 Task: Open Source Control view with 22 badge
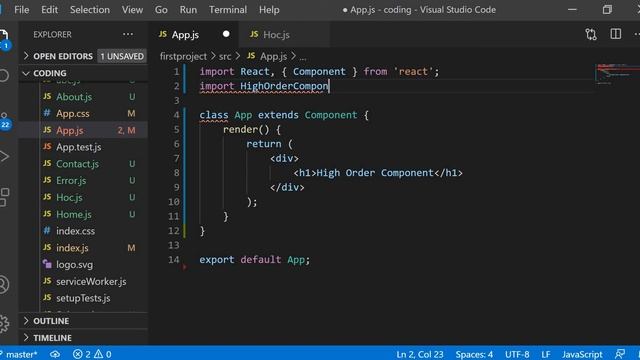(x=4, y=121)
